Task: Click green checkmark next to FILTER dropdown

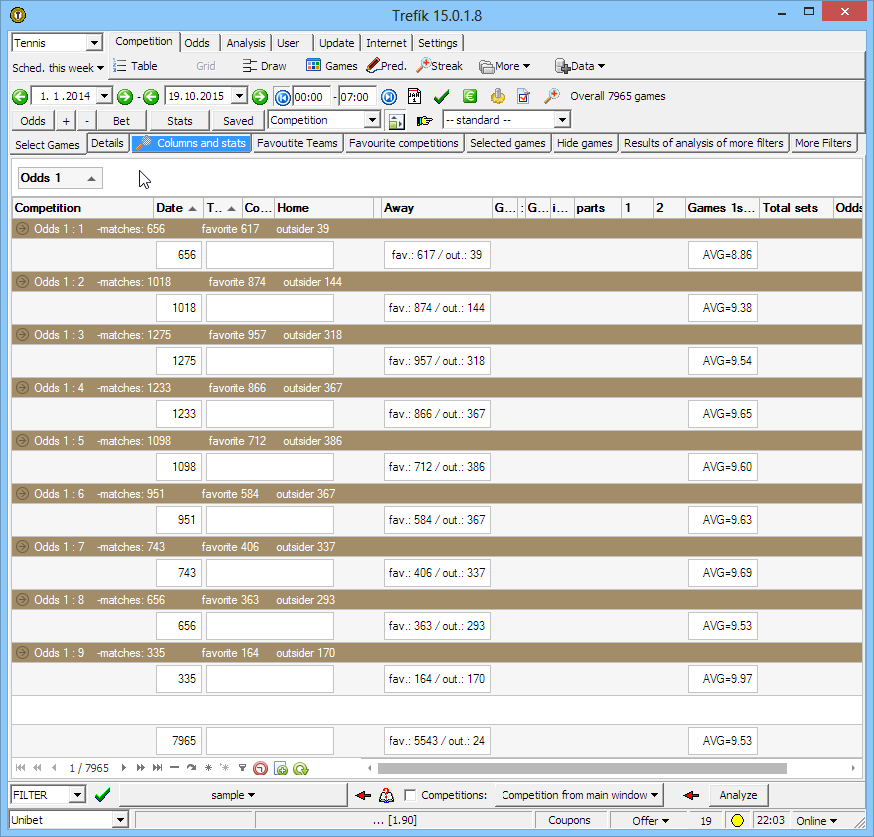Action: point(102,795)
